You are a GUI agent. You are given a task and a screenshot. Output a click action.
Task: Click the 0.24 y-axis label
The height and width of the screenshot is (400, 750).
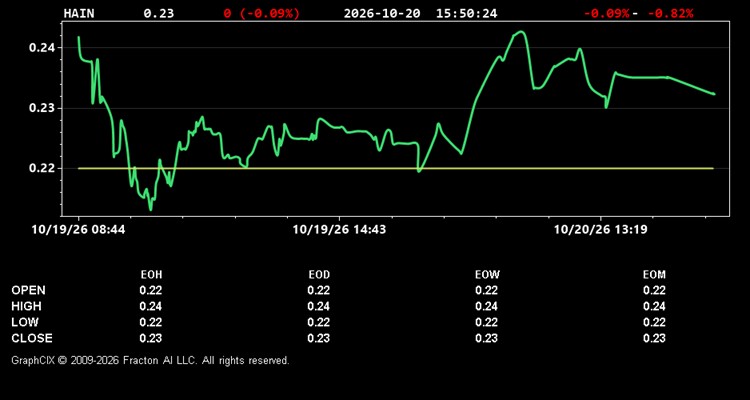pos(42,48)
